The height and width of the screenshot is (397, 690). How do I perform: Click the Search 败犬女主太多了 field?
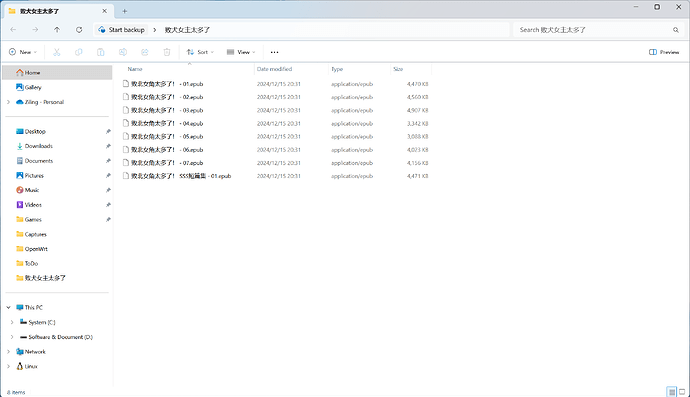pyautogui.click(x=598, y=30)
